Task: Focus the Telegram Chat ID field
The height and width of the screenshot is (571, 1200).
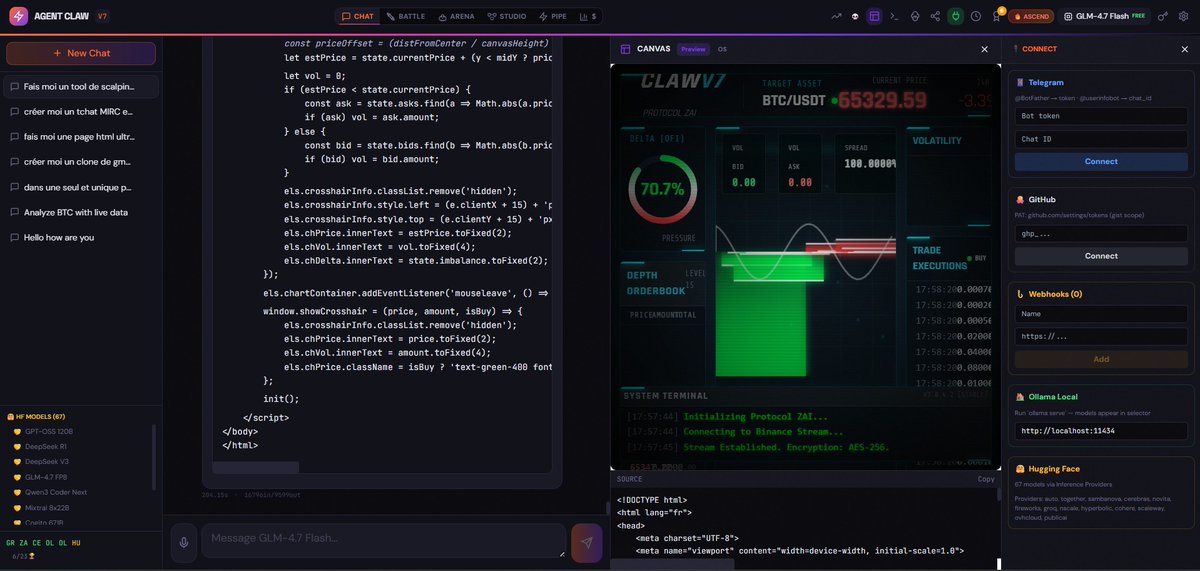Action: pyautogui.click(x=1101, y=139)
